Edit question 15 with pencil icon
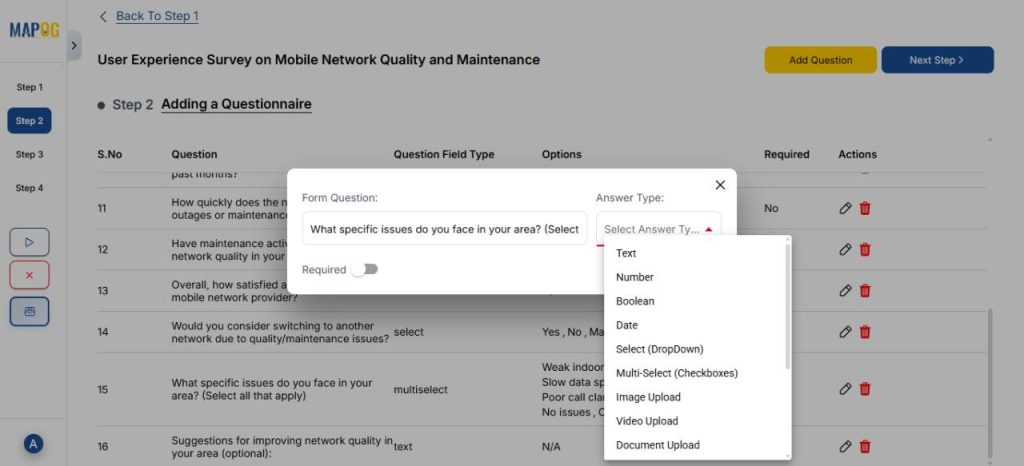This screenshot has height=466, width=1024. click(x=845, y=389)
